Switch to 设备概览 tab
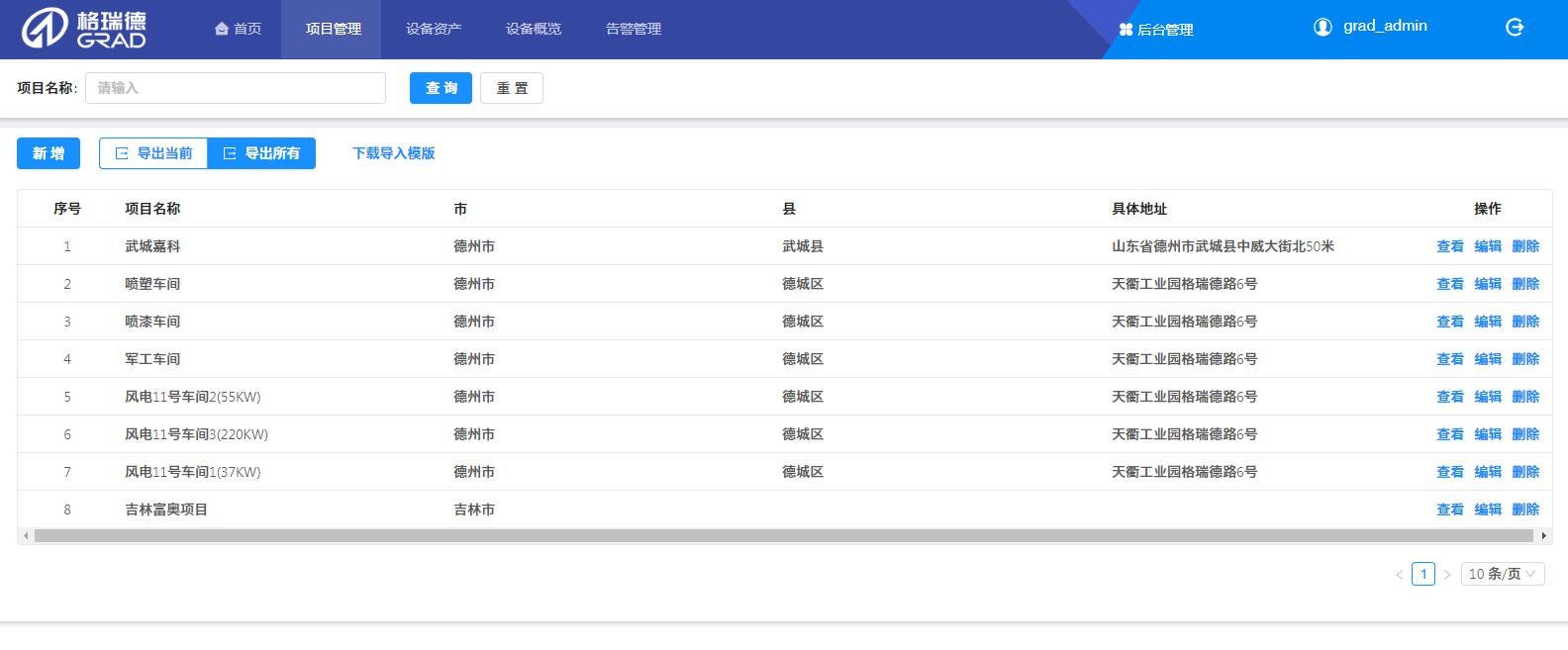The height and width of the screenshot is (650, 1568). 533,29
